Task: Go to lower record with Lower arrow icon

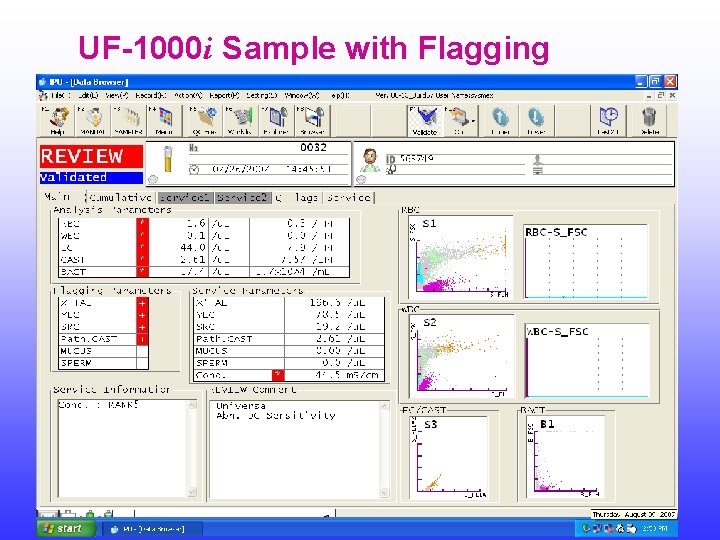Action: [x=536, y=120]
